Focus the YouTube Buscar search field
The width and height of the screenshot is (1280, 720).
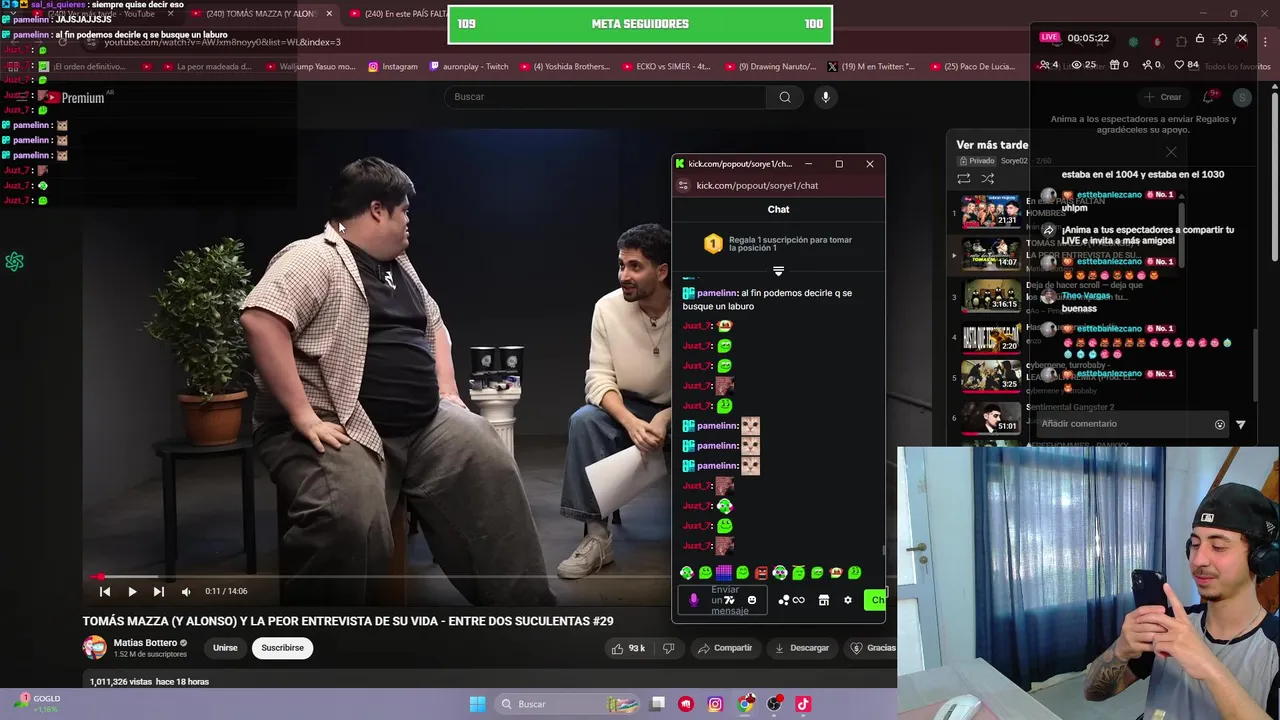pos(605,97)
